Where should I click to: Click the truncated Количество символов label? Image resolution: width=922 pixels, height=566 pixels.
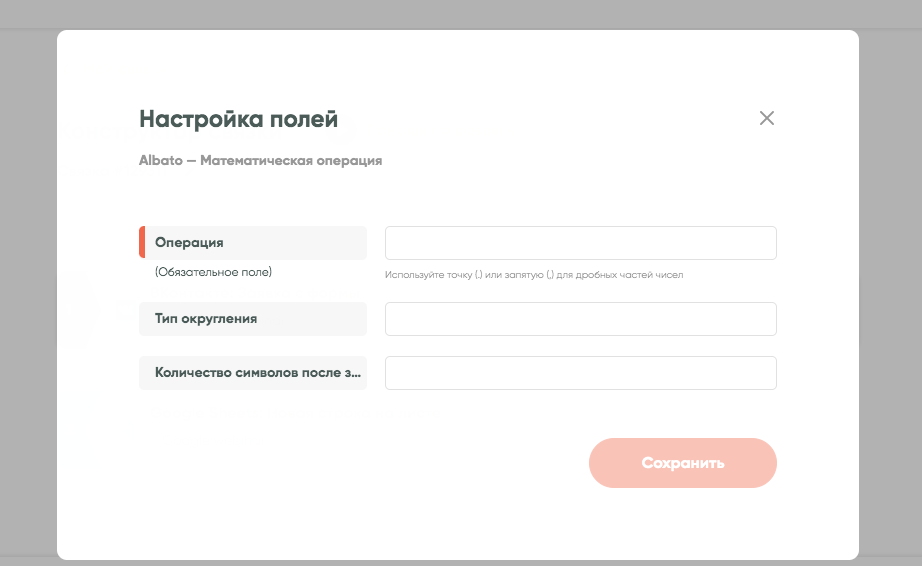(250, 373)
